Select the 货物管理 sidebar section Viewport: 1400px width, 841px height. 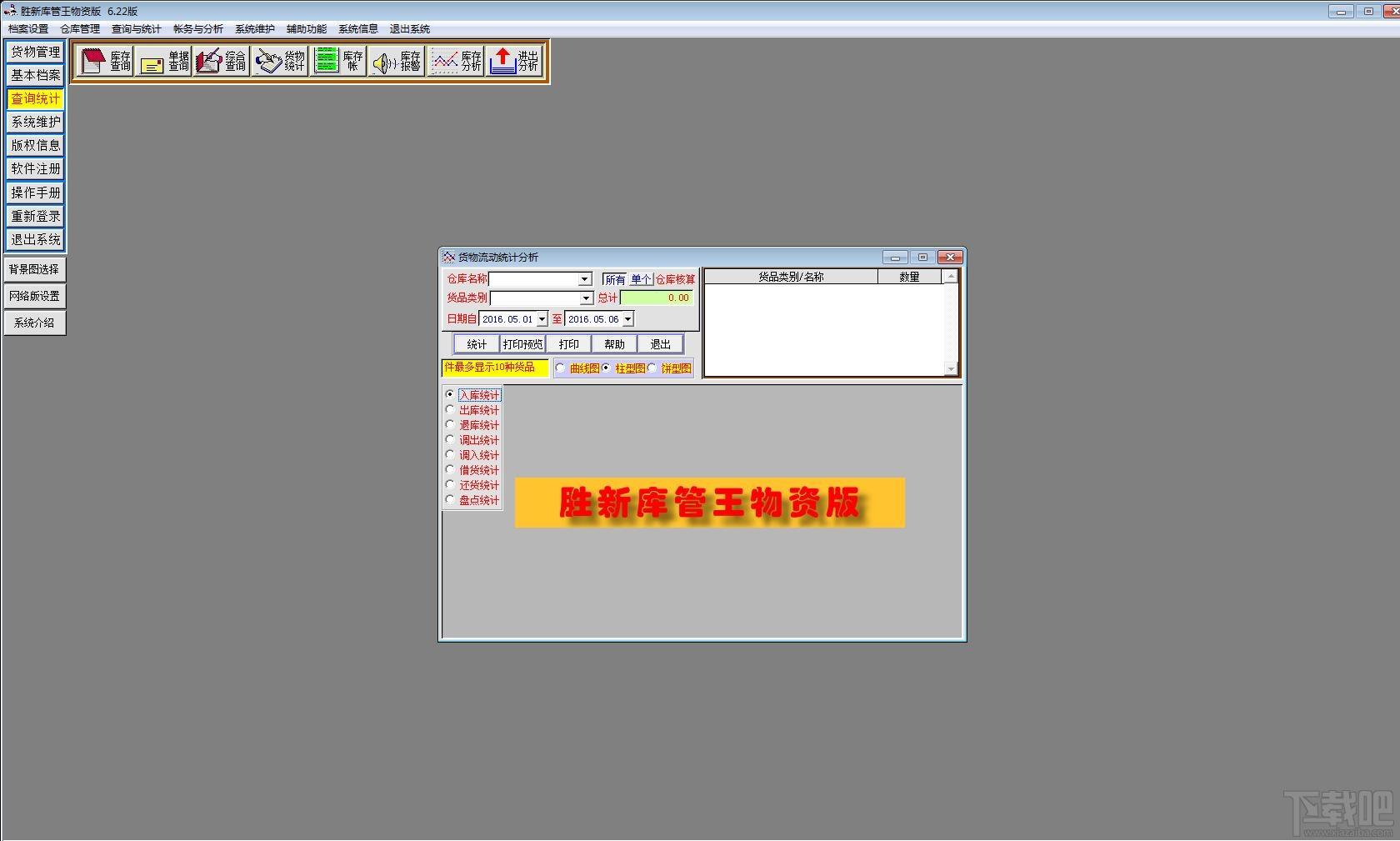(x=35, y=52)
